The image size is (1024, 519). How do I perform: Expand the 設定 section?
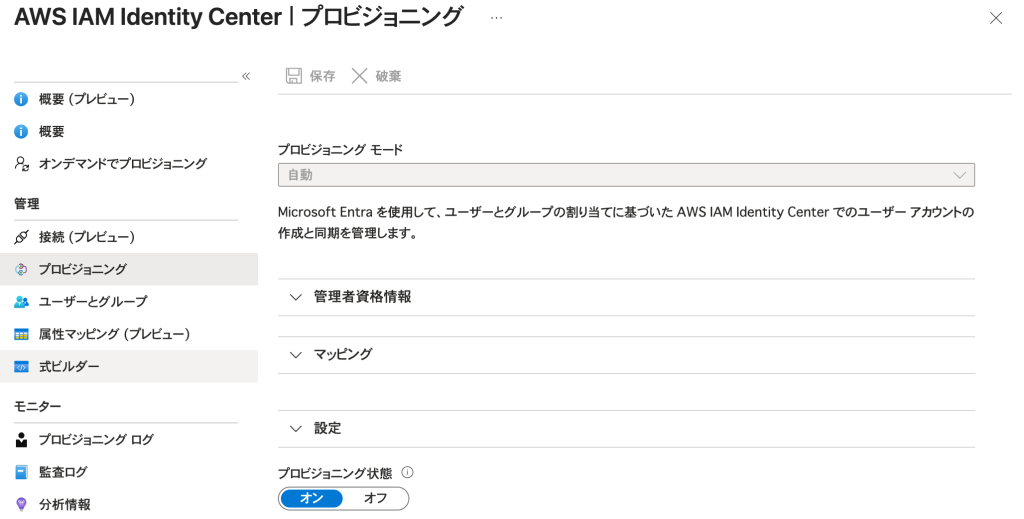[327, 428]
